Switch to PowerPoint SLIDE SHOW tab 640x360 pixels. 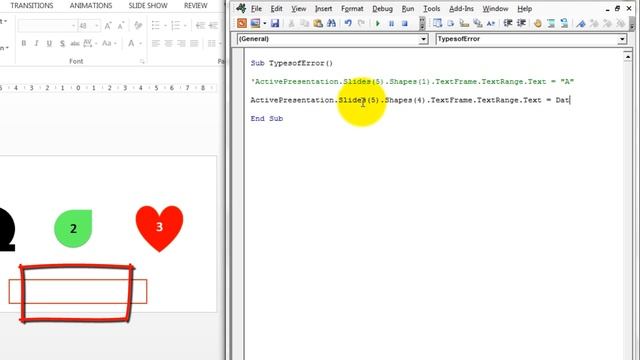pos(148,6)
